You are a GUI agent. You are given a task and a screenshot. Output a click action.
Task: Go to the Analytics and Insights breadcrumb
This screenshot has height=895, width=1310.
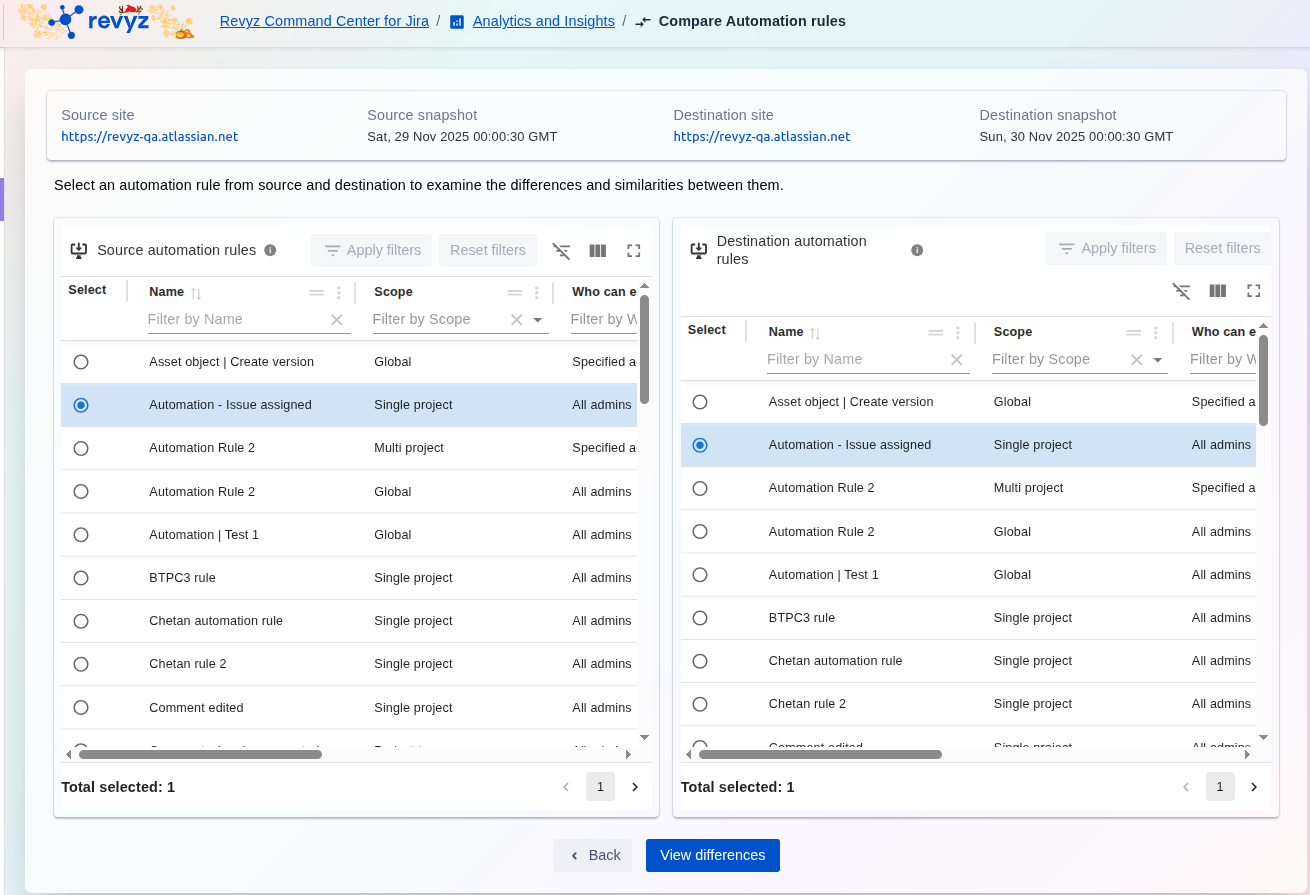(543, 21)
